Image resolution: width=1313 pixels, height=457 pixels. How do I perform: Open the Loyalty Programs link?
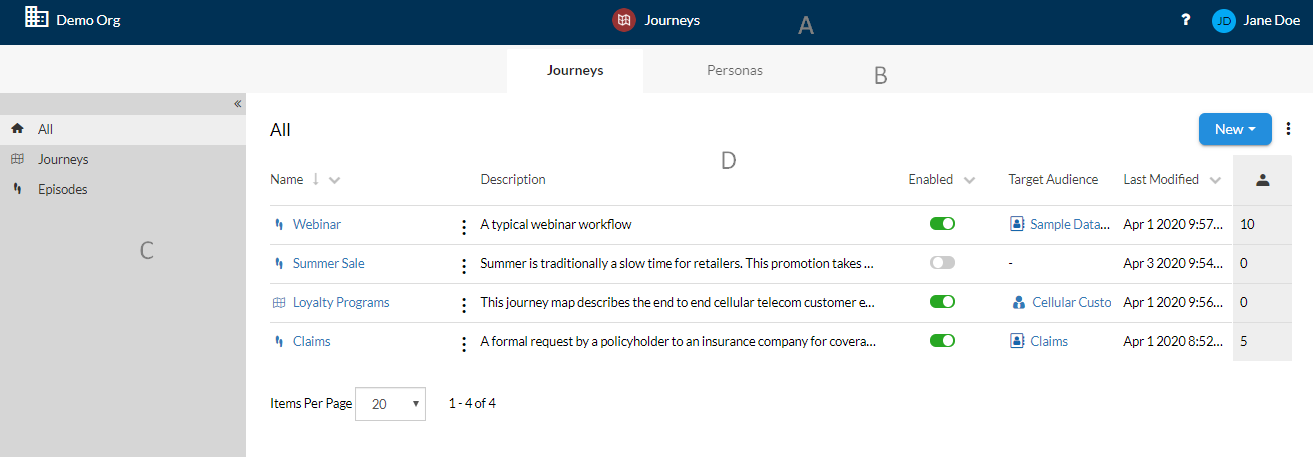pyautogui.click(x=341, y=303)
